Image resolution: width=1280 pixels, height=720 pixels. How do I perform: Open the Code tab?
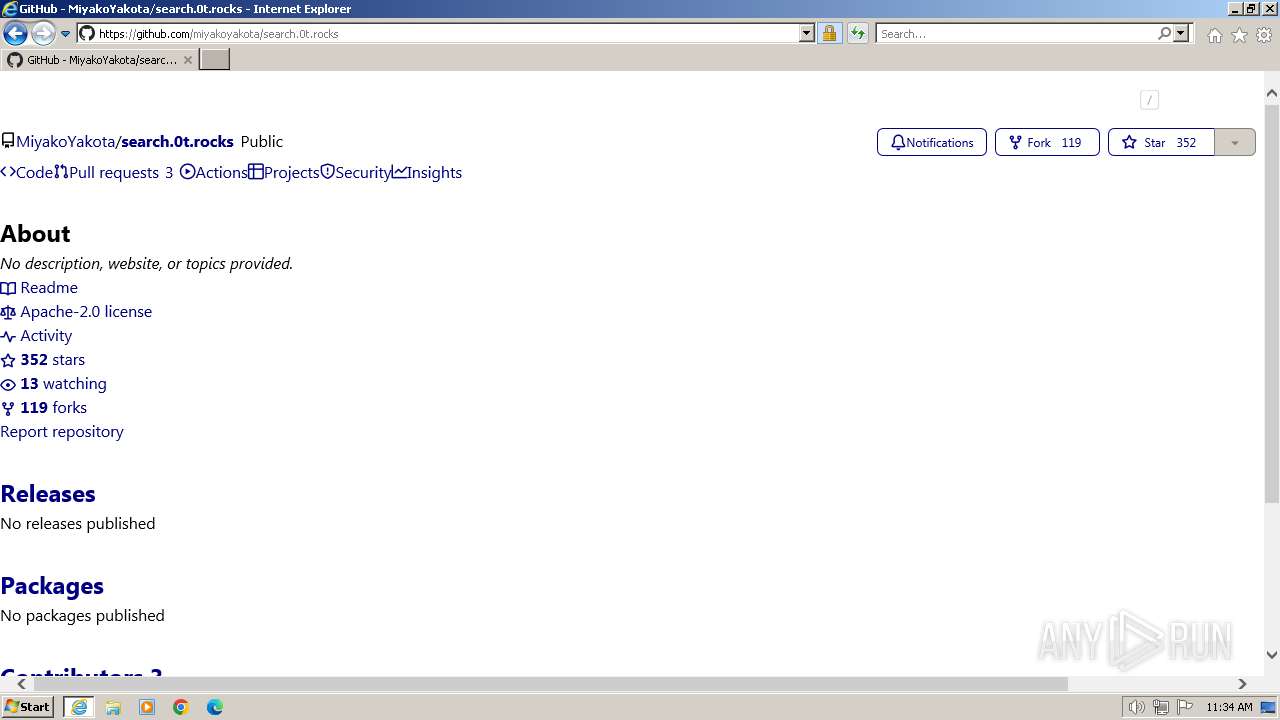click(26, 172)
